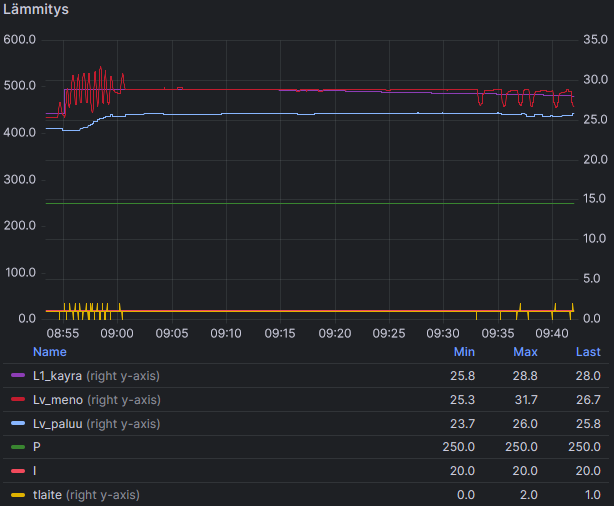Click L1_kayra Min value 25.8

[x=462, y=376]
